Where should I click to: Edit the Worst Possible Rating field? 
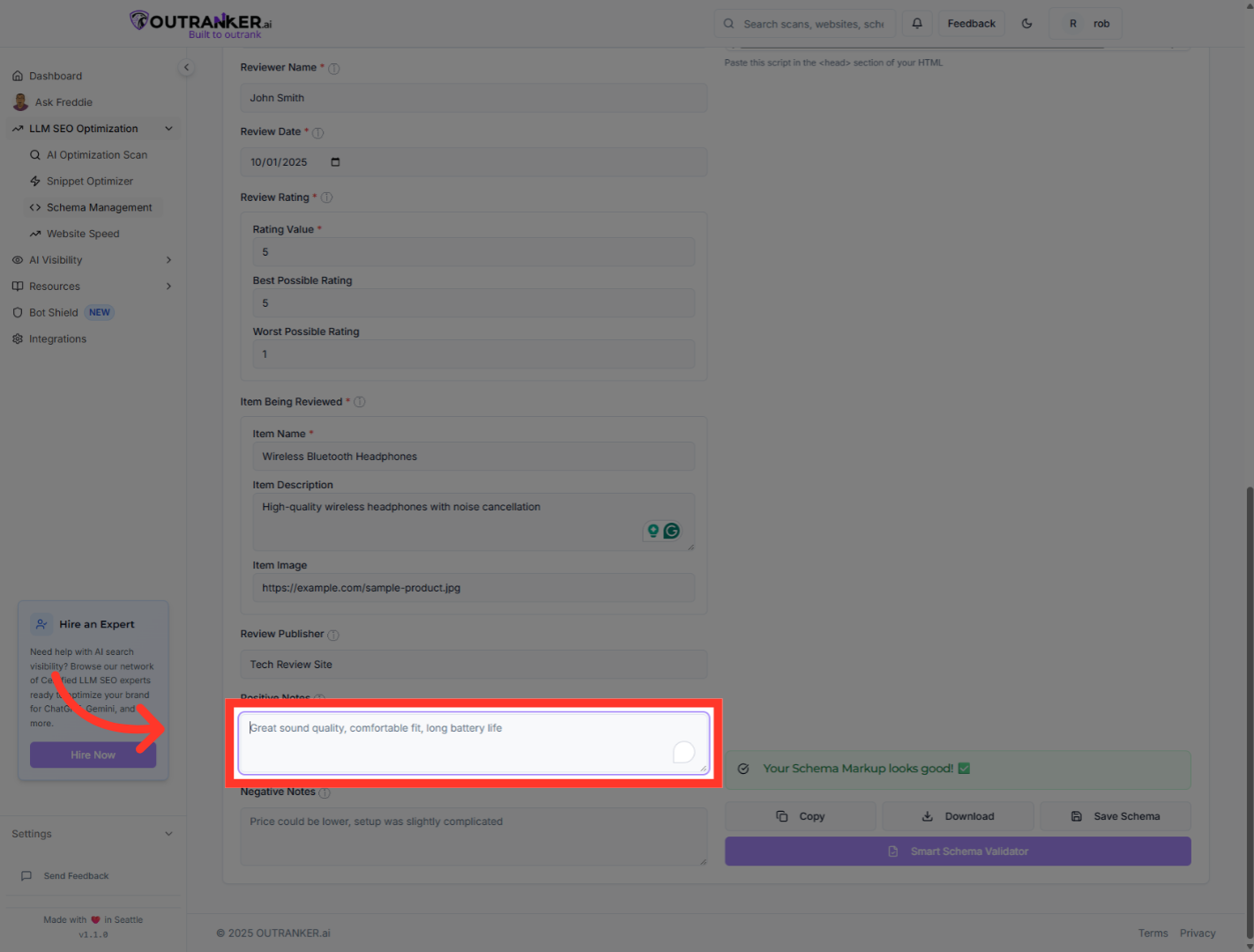point(474,354)
